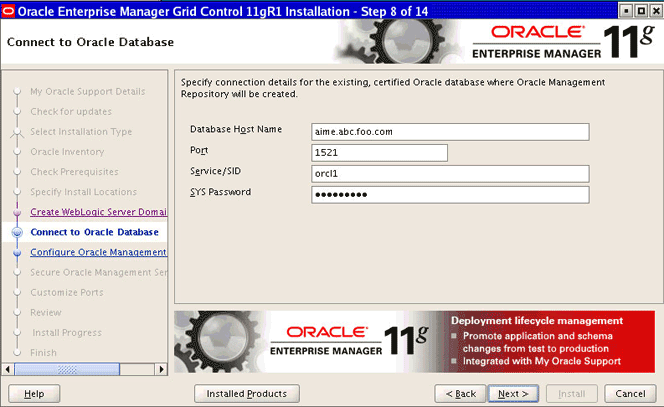Select the Service/SID field with orcl1

point(450,174)
